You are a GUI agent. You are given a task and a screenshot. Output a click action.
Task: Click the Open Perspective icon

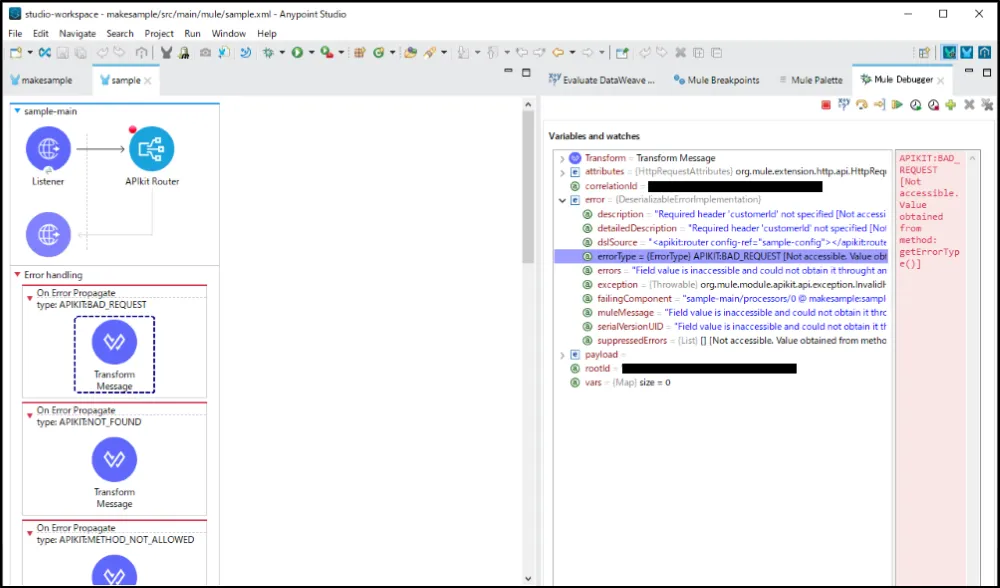(x=924, y=53)
